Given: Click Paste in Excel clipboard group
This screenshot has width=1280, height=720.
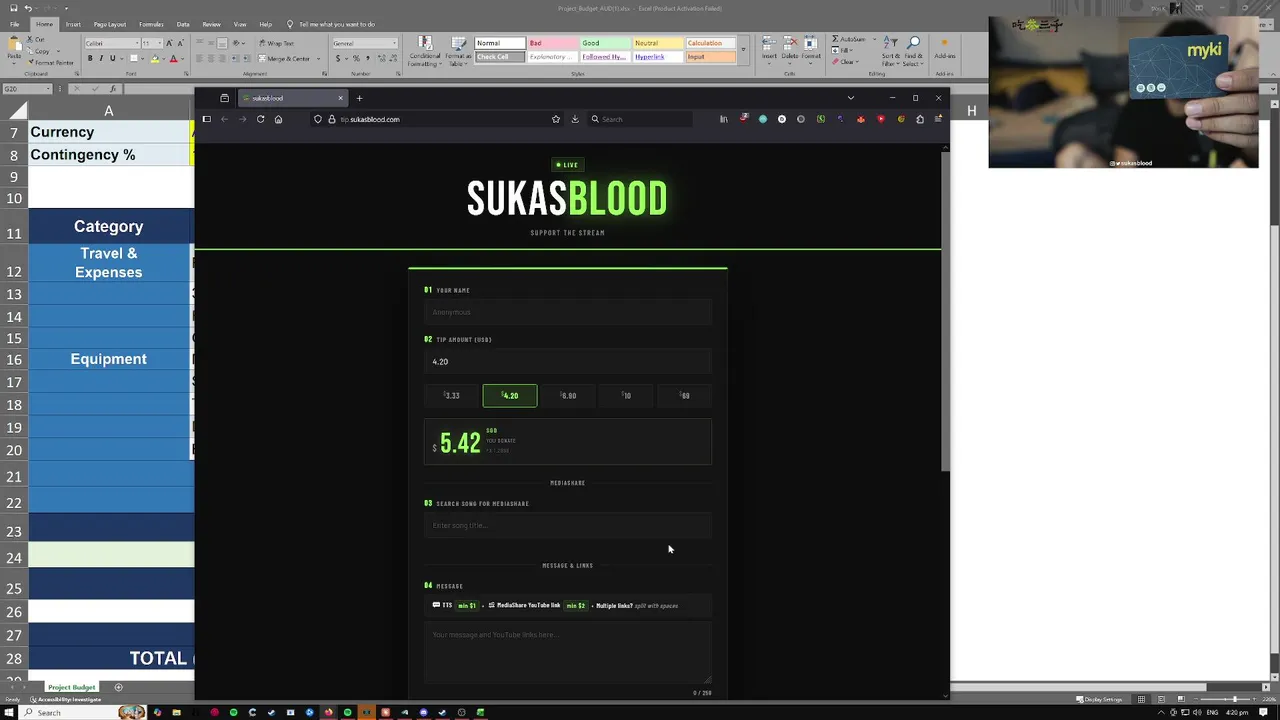Looking at the screenshot, I should coord(15,49).
